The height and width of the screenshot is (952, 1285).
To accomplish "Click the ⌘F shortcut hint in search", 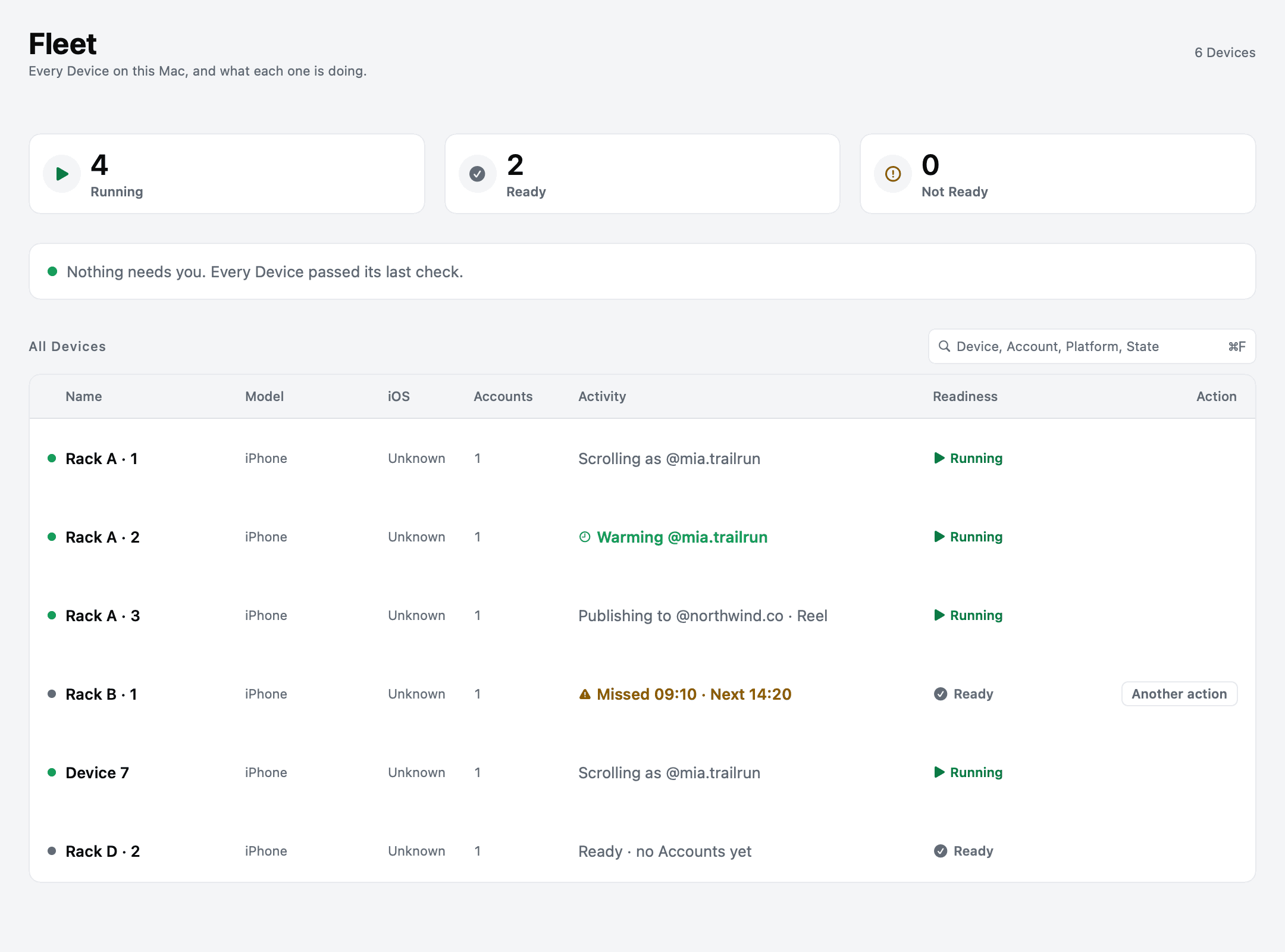I will (x=1237, y=346).
